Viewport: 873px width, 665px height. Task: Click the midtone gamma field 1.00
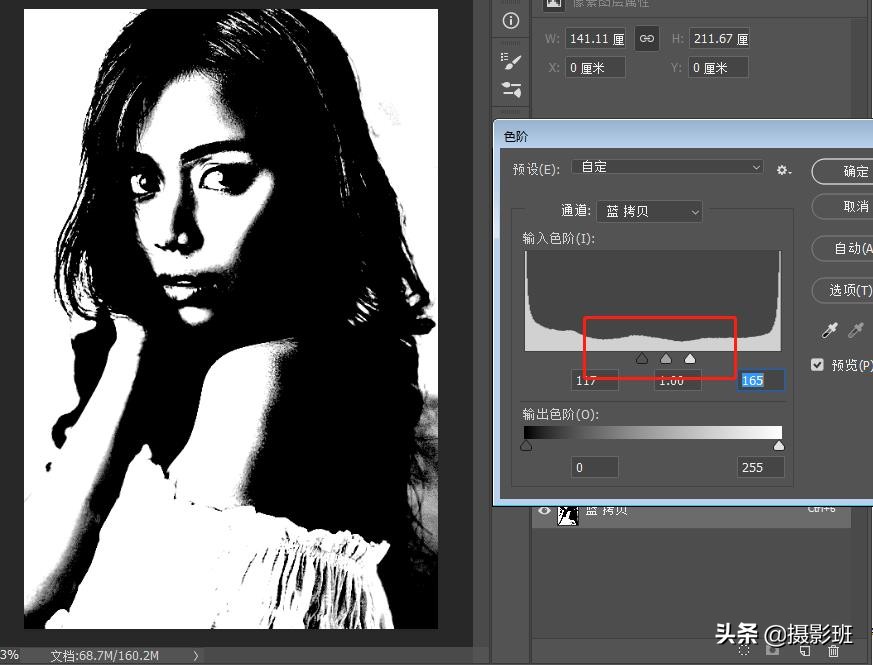(678, 380)
